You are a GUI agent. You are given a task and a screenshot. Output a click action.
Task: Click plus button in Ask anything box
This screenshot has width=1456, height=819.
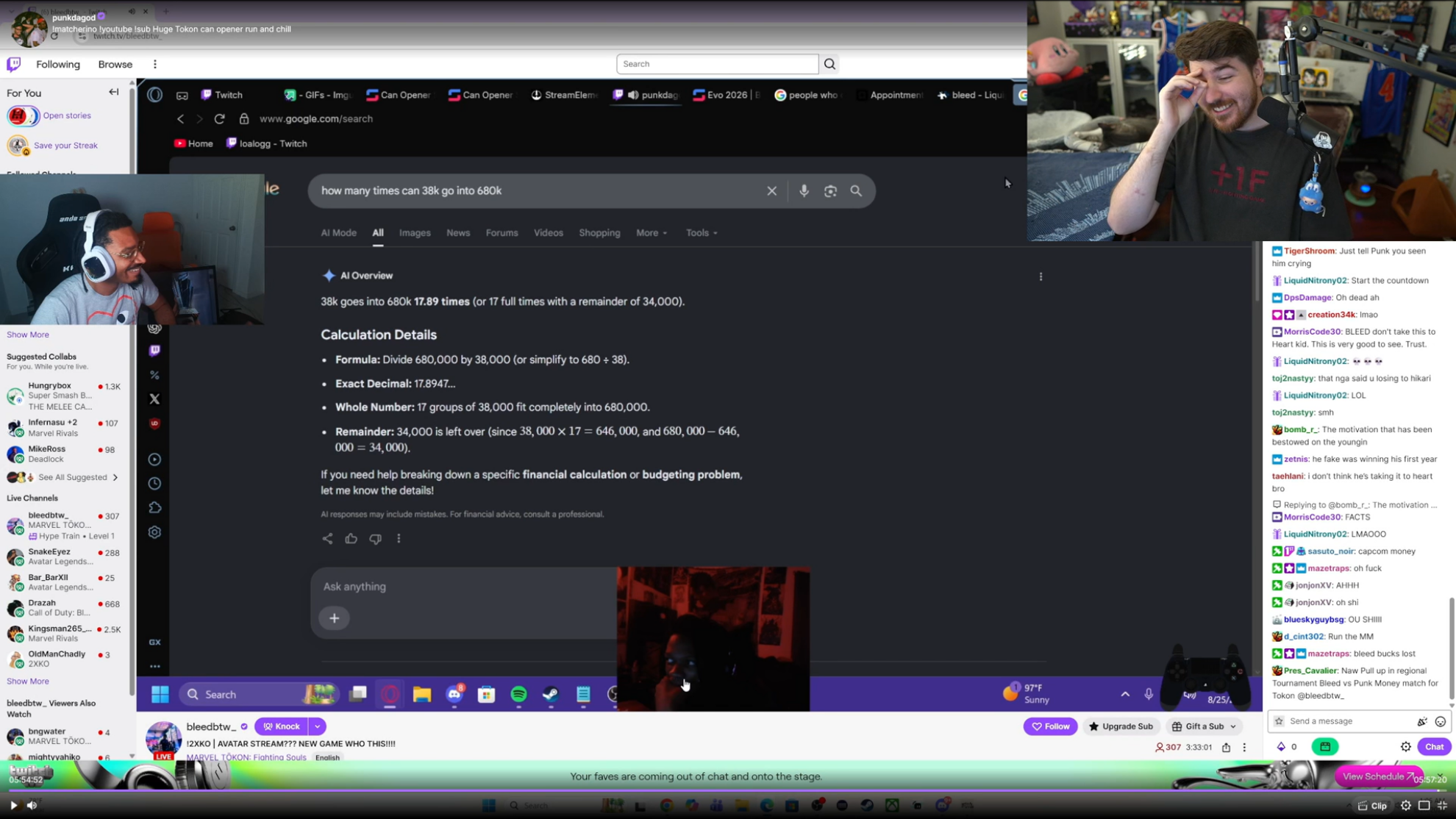click(x=334, y=618)
